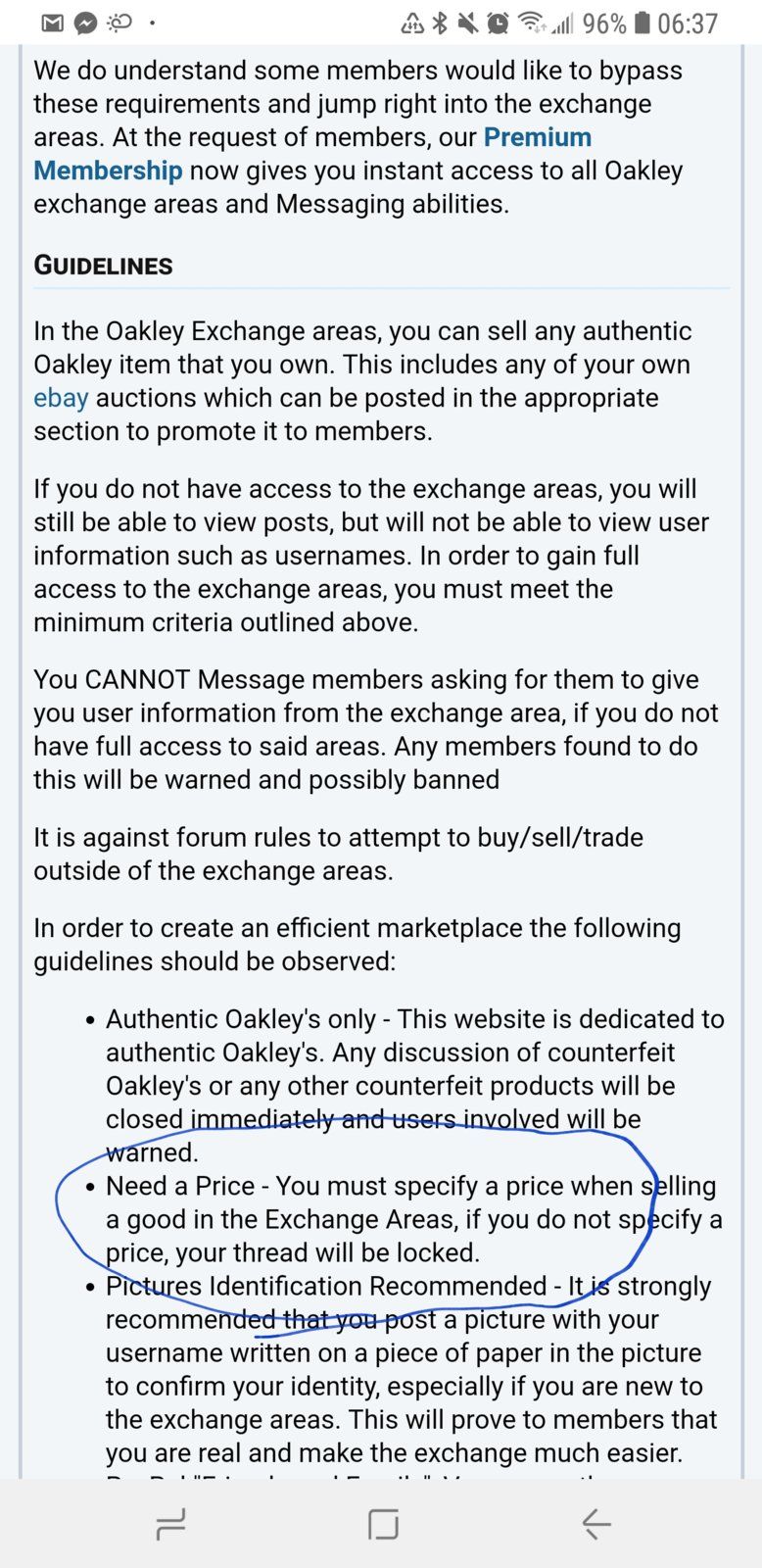Tap the battery status icon
762x1568 pixels.
[642, 23]
